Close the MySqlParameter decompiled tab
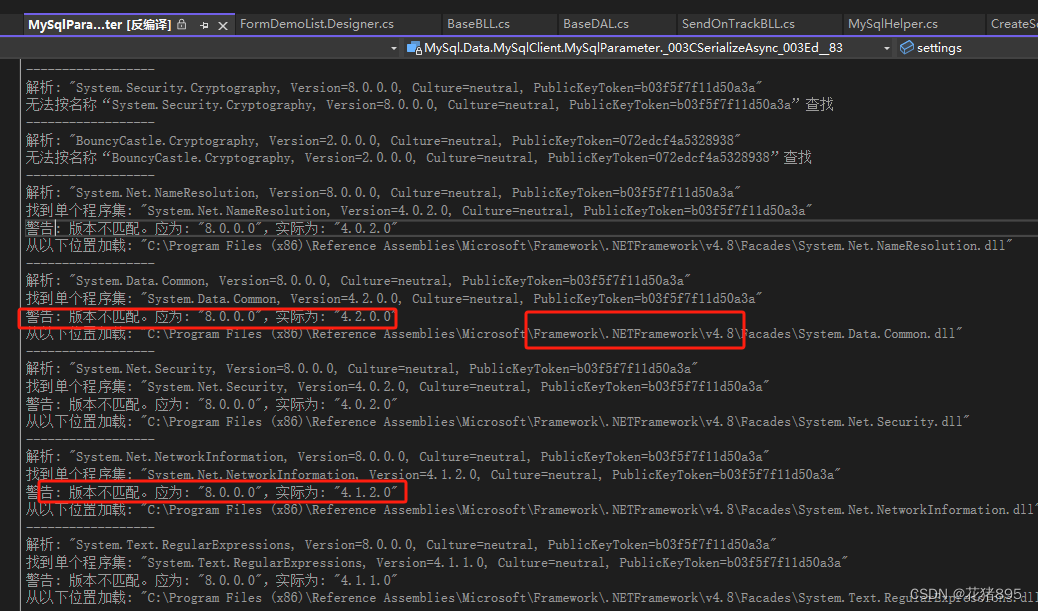Screen dimensions: 1038x611 pos(222,24)
